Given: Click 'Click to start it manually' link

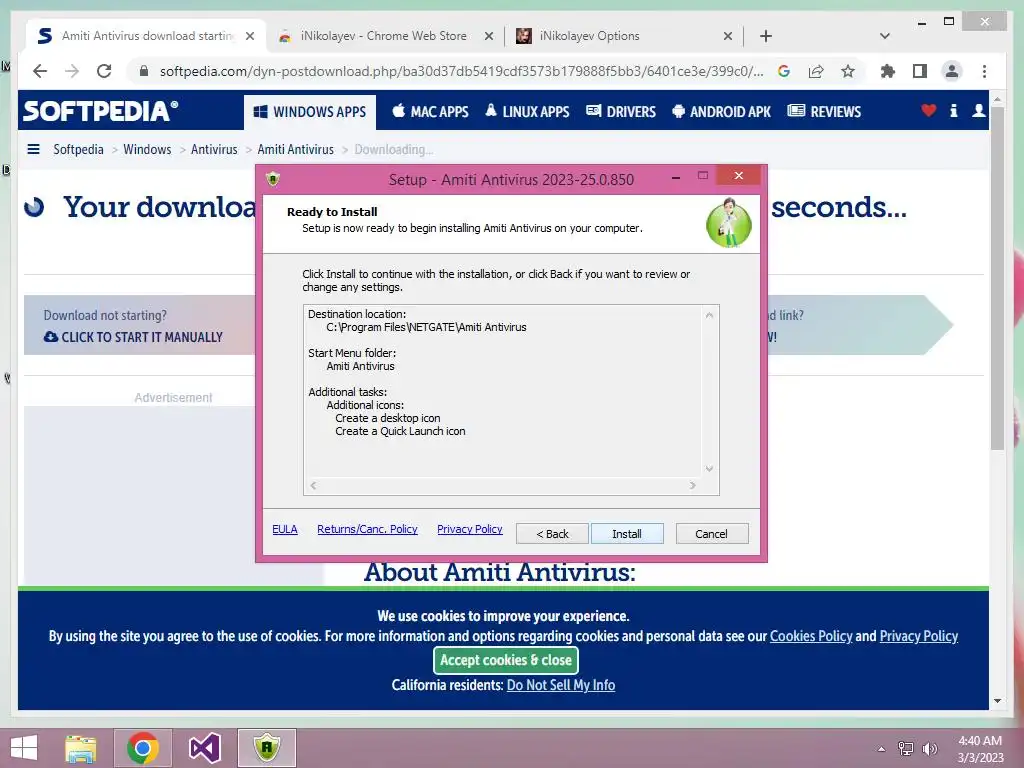Looking at the screenshot, I should pyautogui.click(x=133, y=337).
